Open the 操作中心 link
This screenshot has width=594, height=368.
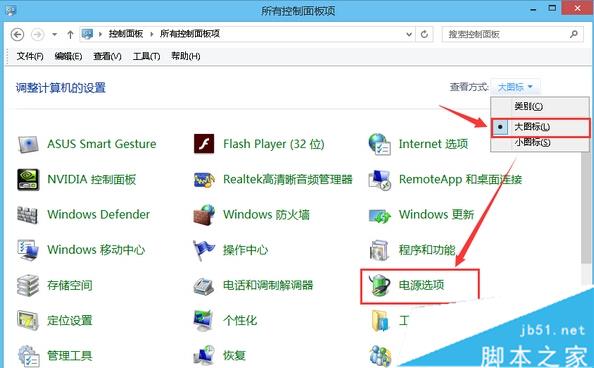(x=245, y=250)
